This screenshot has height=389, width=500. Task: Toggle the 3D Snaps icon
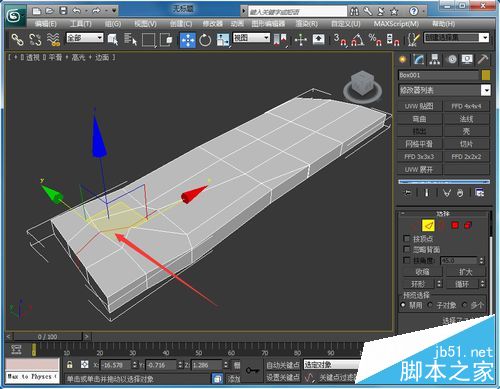click(x=340, y=40)
